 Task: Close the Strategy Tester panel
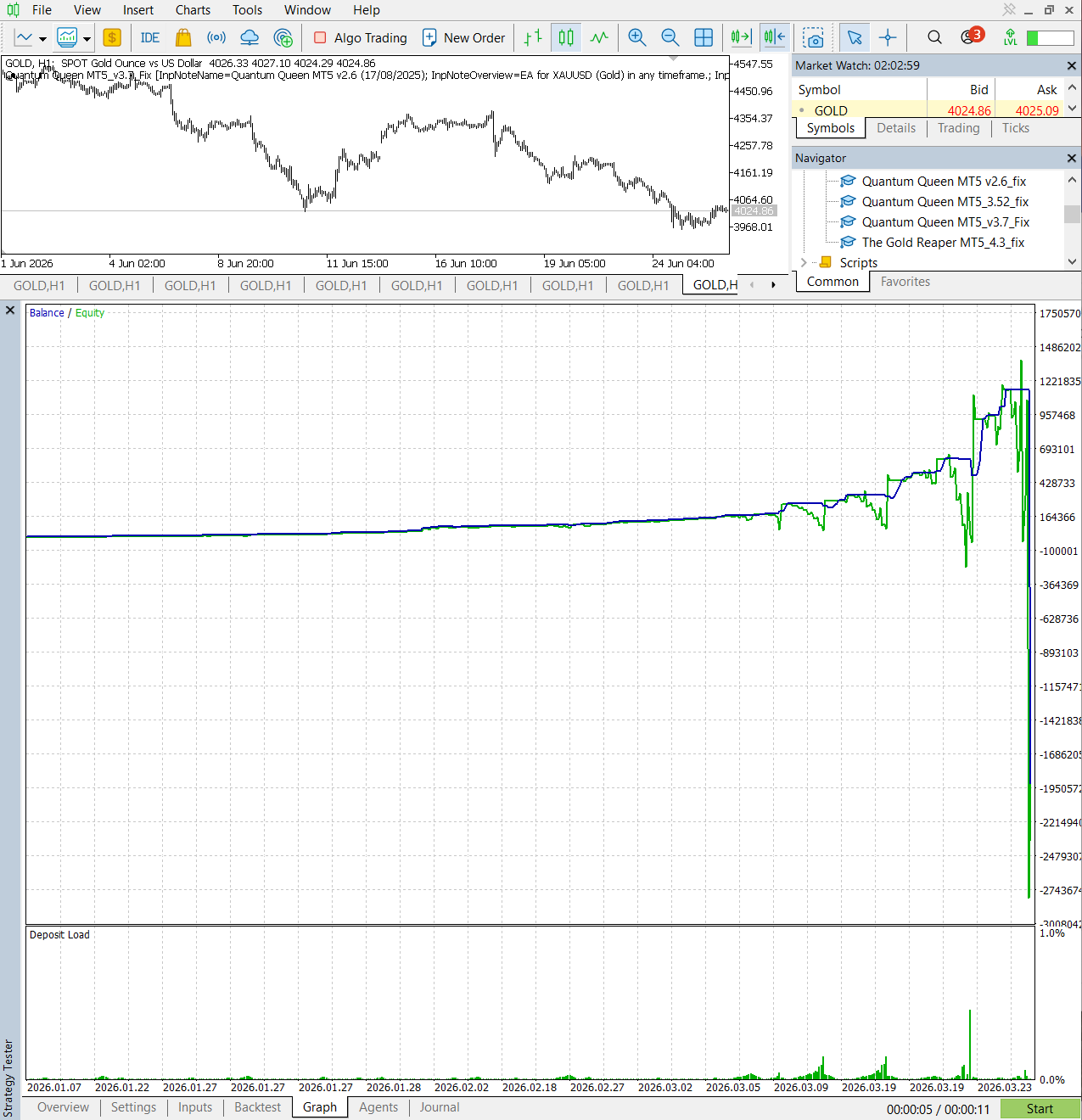click(10, 311)
